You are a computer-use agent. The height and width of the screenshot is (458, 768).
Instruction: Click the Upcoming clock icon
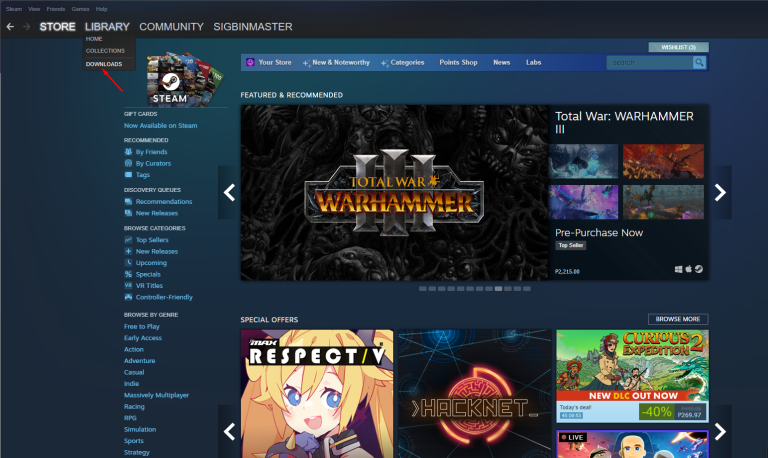pyautogui.click(x=128, y=263)
